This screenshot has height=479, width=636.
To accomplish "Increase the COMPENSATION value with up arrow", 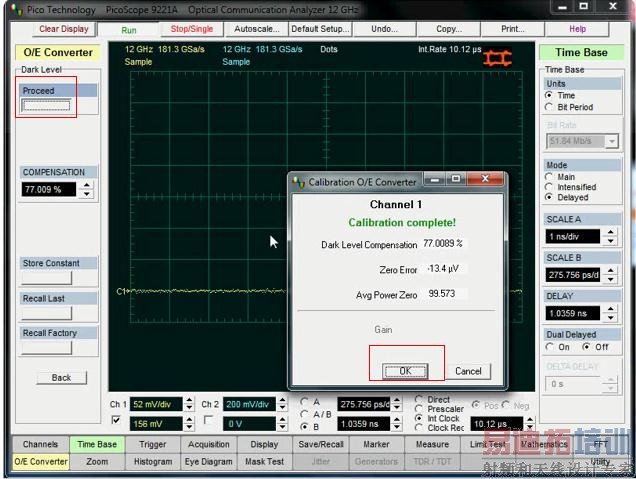I will coord(86,184).
